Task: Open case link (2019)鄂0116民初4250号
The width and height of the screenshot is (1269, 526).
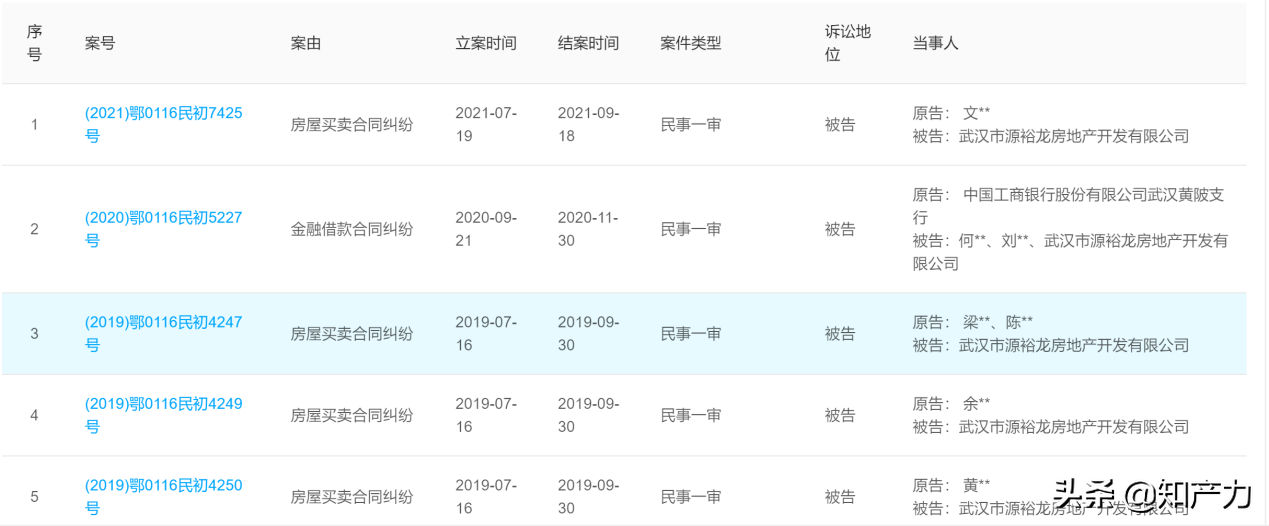Action: [x=163, y=497]
